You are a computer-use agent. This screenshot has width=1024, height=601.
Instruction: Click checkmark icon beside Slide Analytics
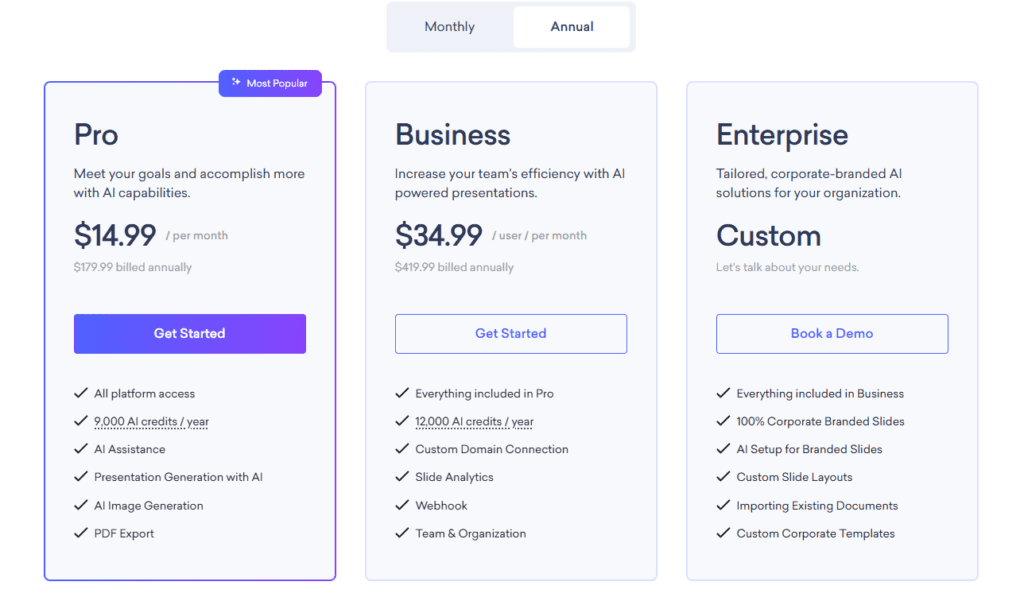[402, 478]
